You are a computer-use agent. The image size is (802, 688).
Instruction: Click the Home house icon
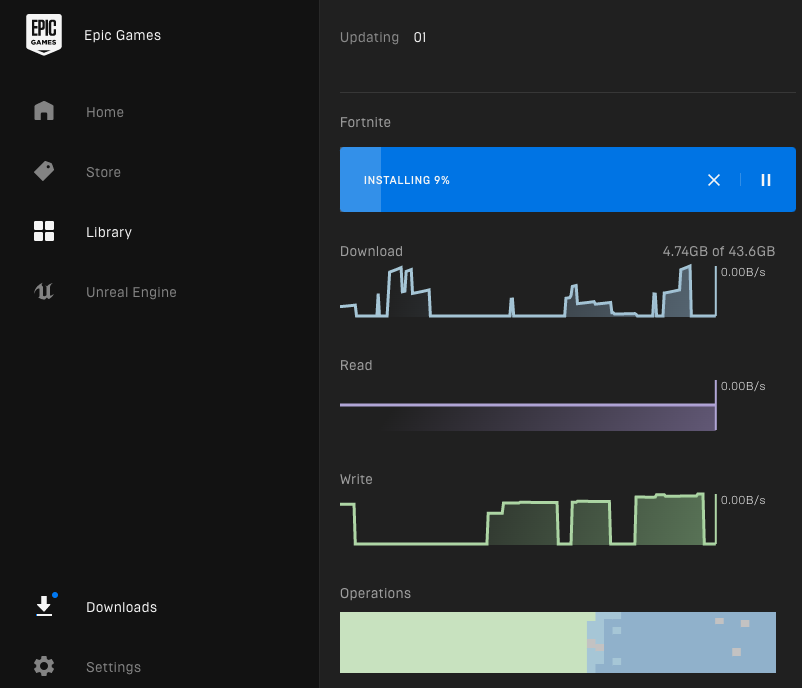tap(44, 111)
